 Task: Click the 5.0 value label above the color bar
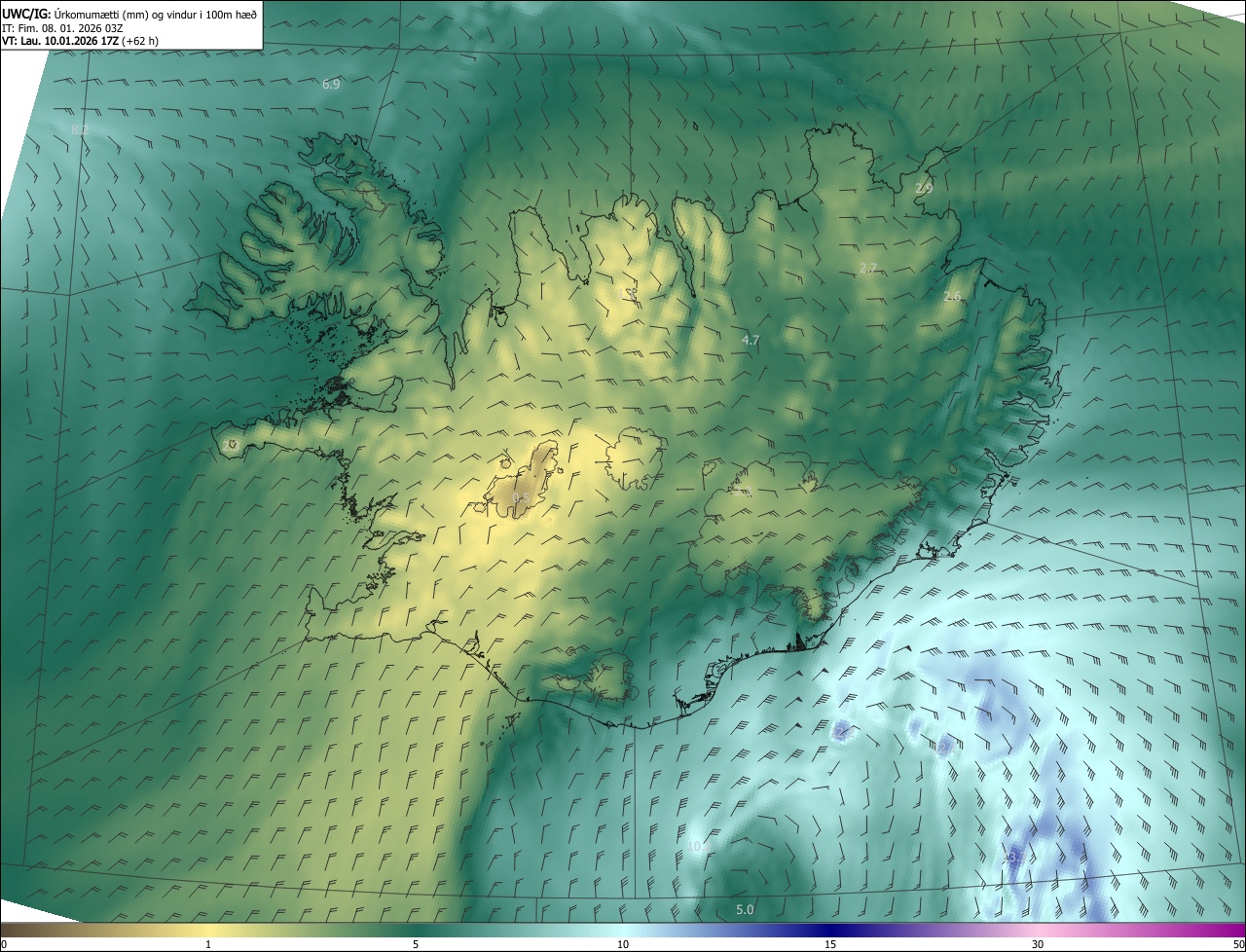[x=745, y=910]
